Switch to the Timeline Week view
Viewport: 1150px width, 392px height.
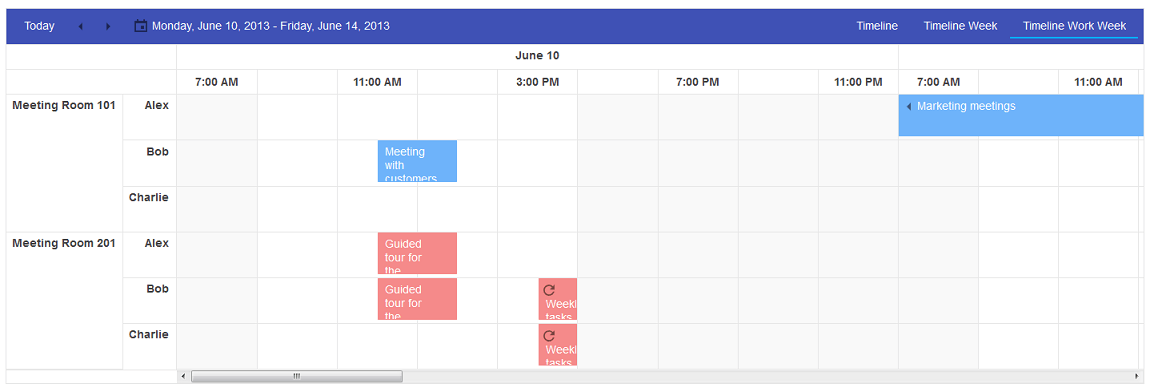(960, 26)
